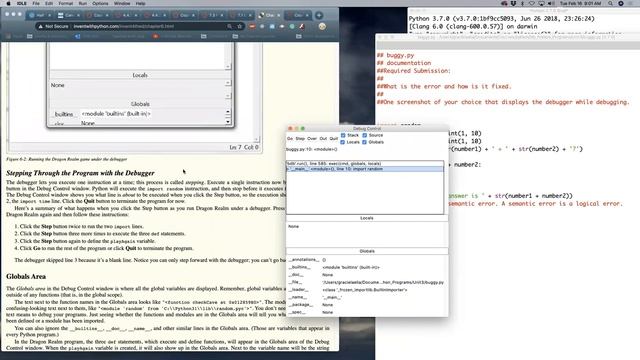
Task: Click the __package__ global variable
Action: pyautogui.click(x=301, y=304)
